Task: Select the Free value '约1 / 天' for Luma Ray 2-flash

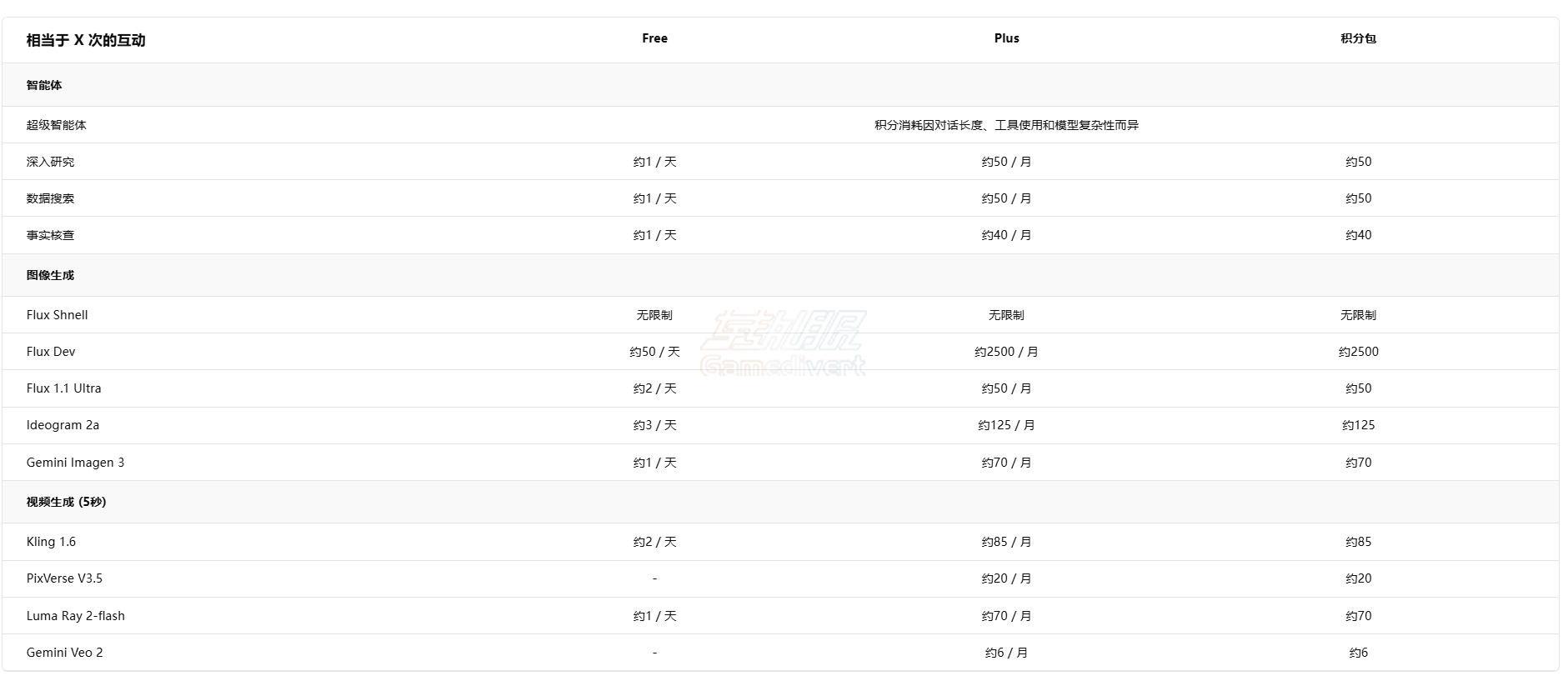Action: tap(654, 616)
